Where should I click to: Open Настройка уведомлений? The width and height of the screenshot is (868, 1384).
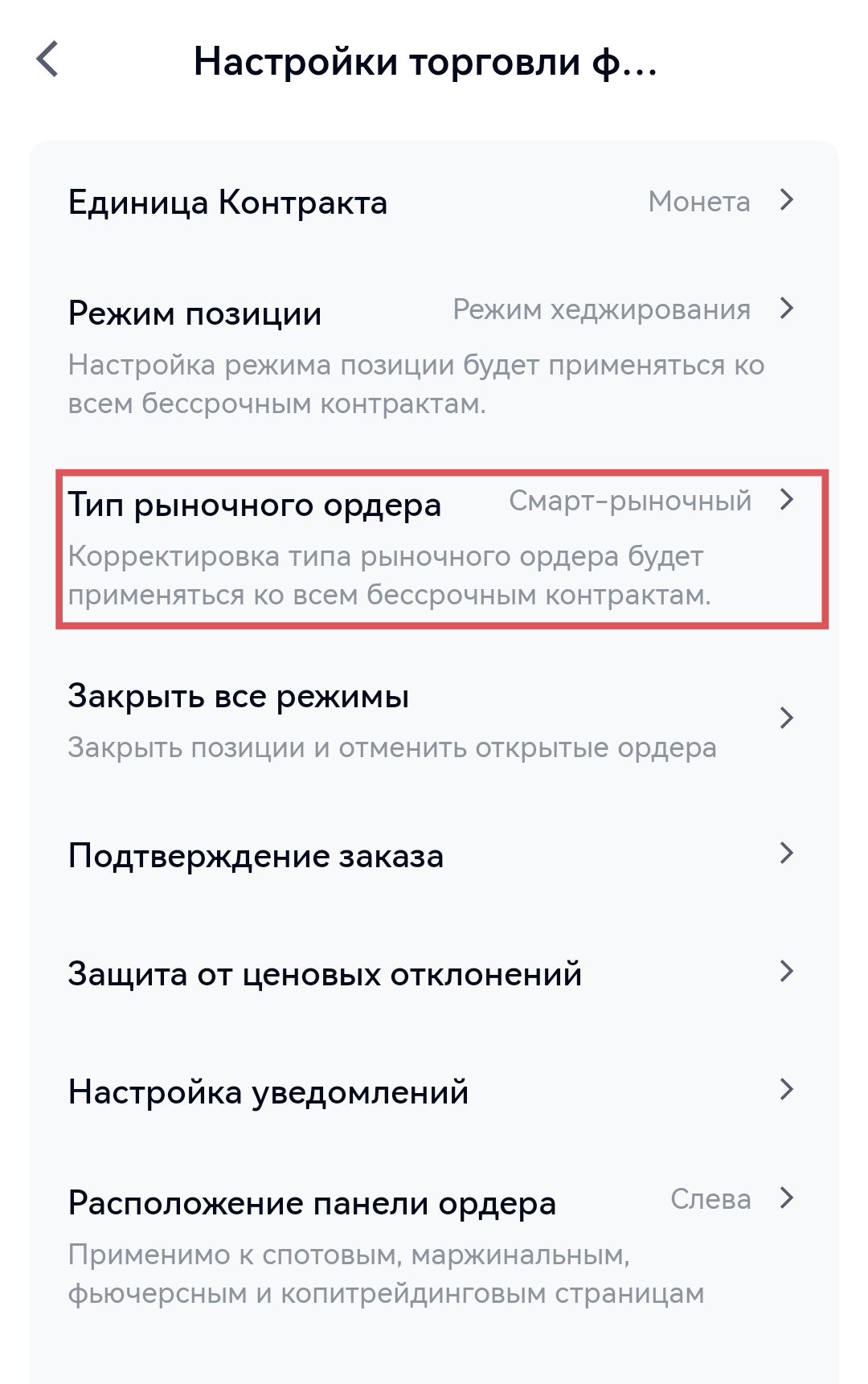[x=268, y=1092]
